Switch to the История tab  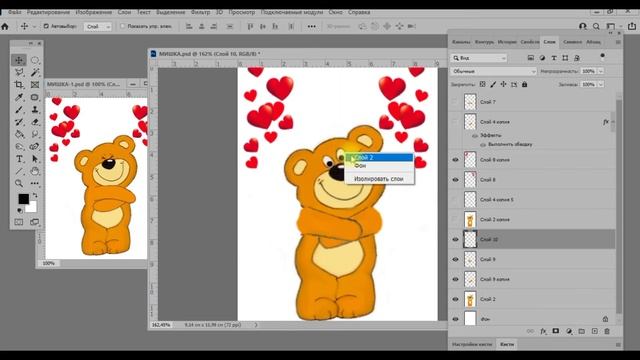pos(507,42)
